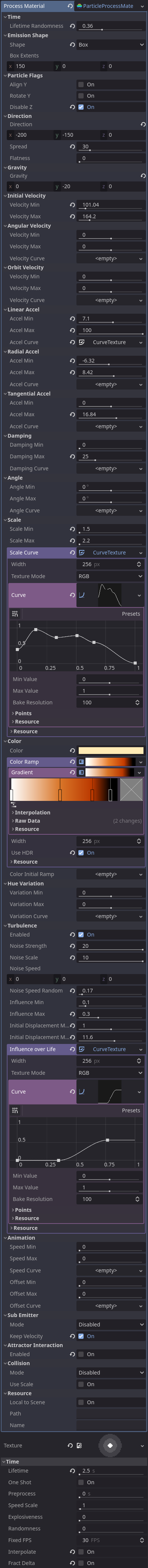Open Presets in the Scale Curve editor
Viewport: 148px width, 1568px height.
click(x=131, y=613)
